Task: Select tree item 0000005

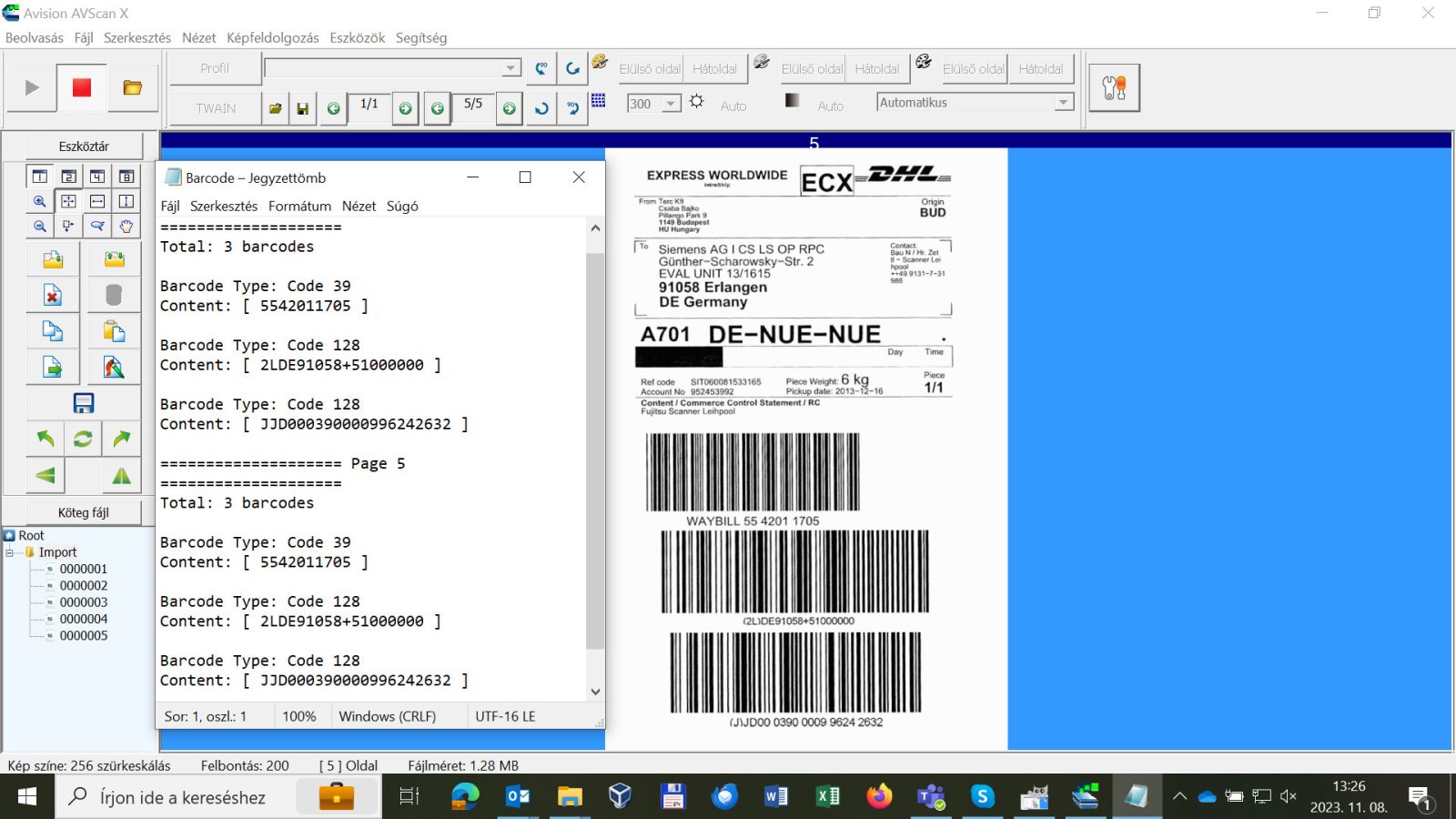Action: [84, 636]
